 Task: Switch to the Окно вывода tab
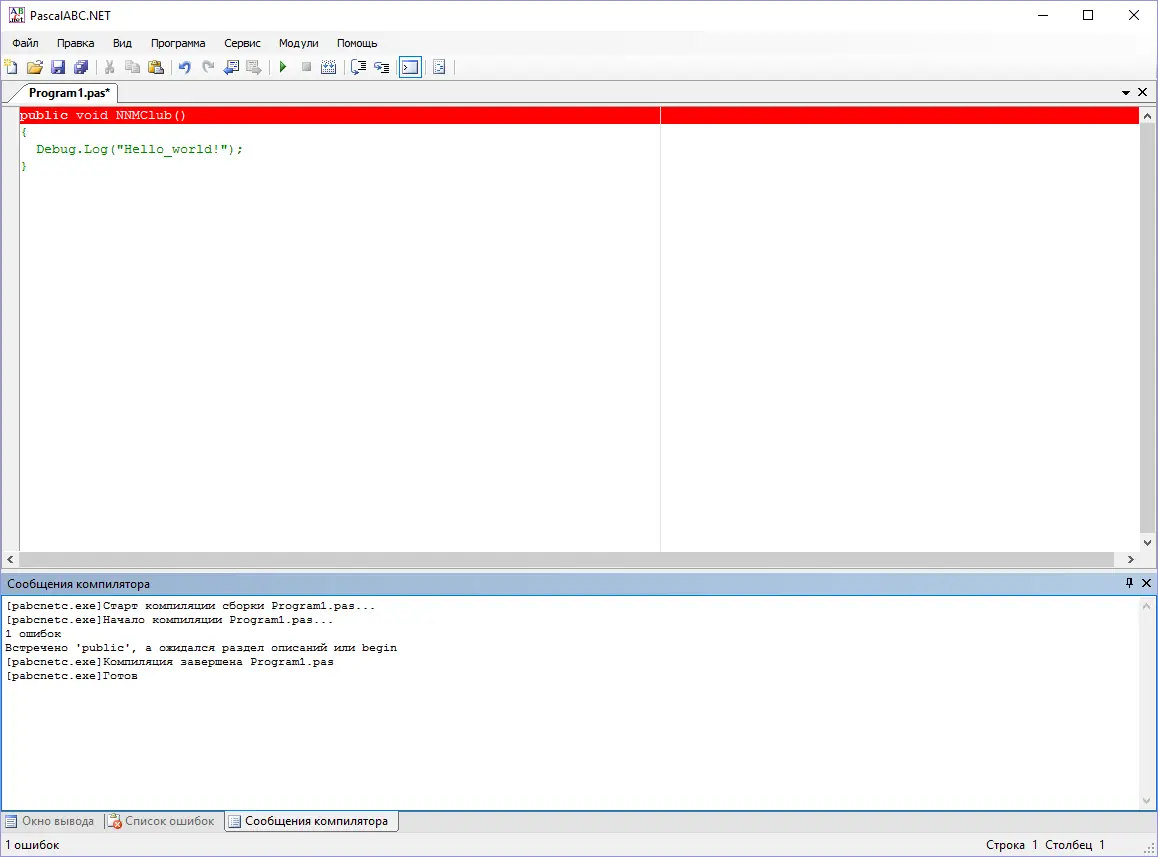click(x=50, y=821)
